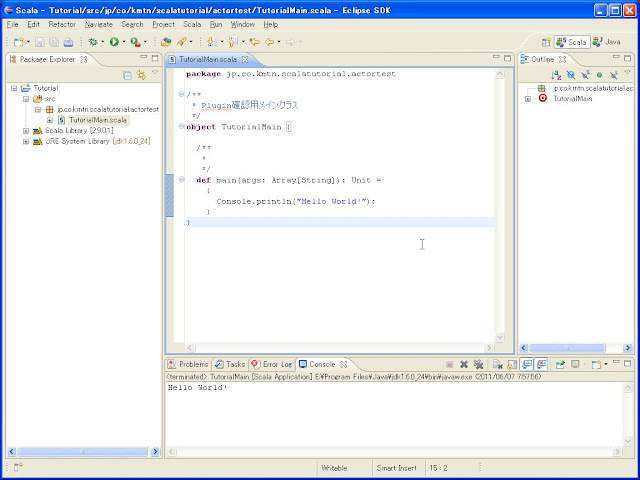The height and width of the screenshot is (480, 640).
Task: Click the Save disk icon in toolbar
Action: (x=41, y=42)
